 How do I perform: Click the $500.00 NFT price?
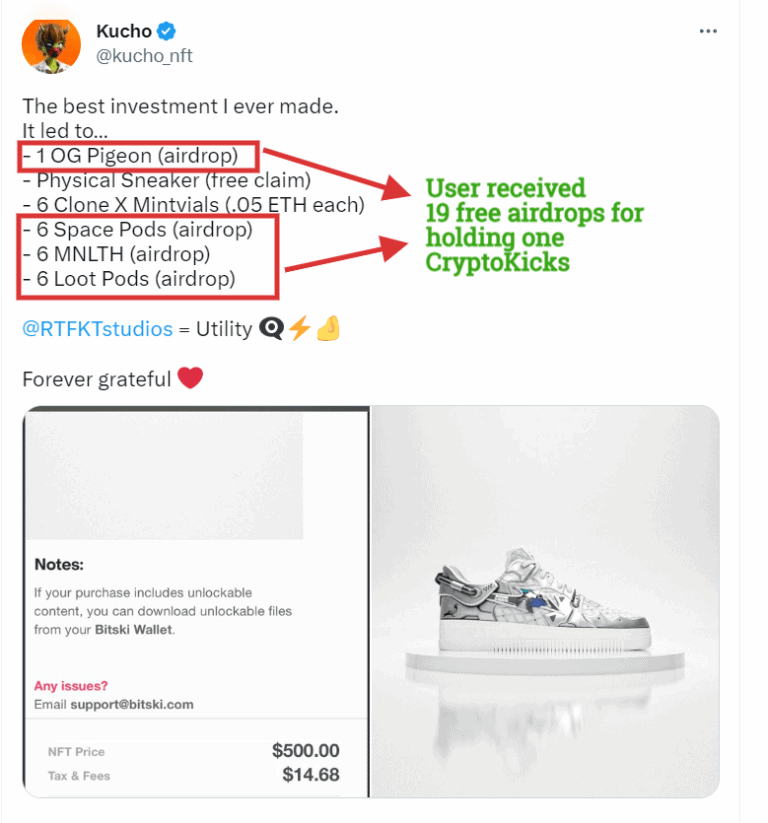click(305, 750)
